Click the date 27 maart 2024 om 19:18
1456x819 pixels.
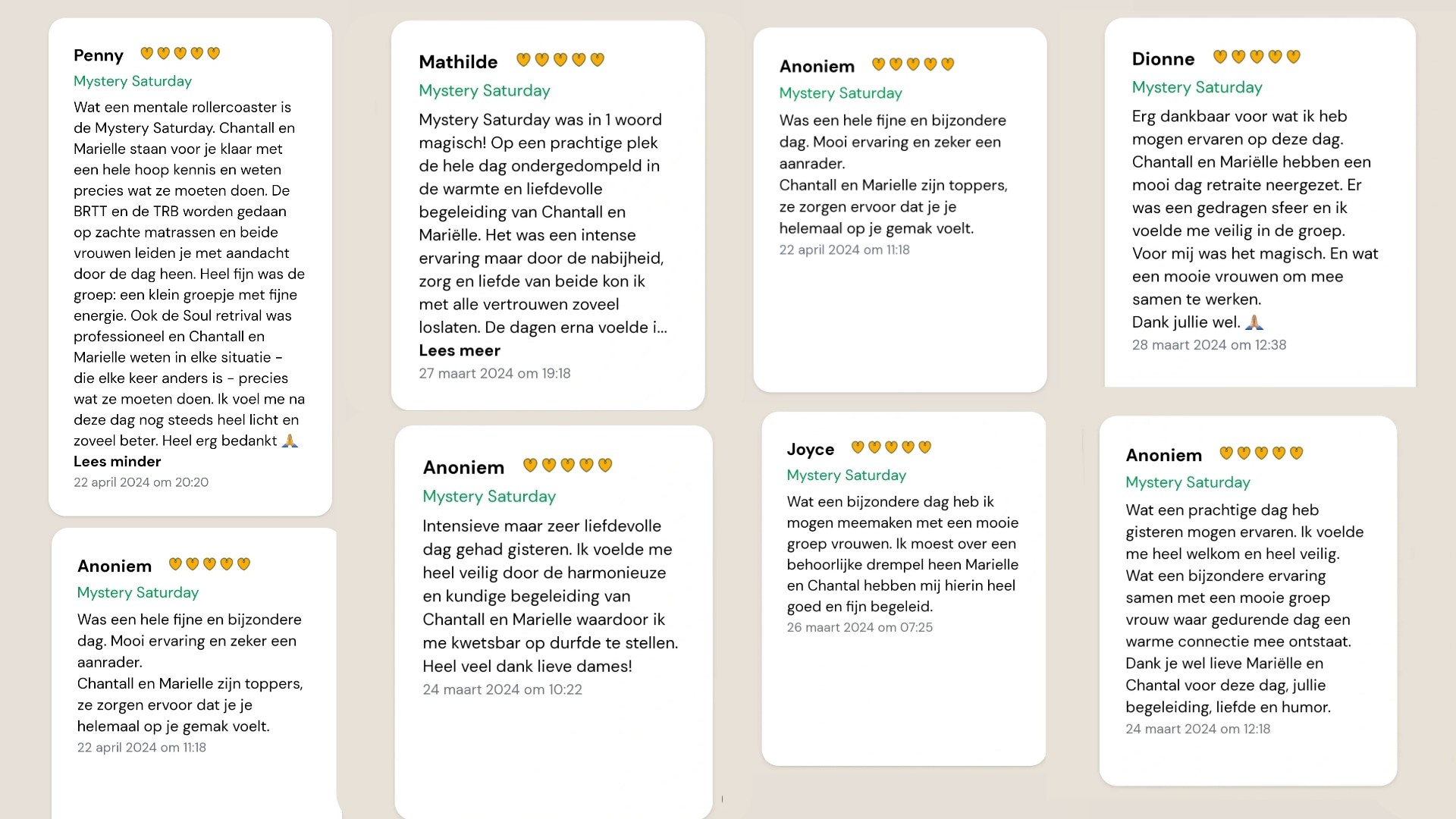[494, 374]
